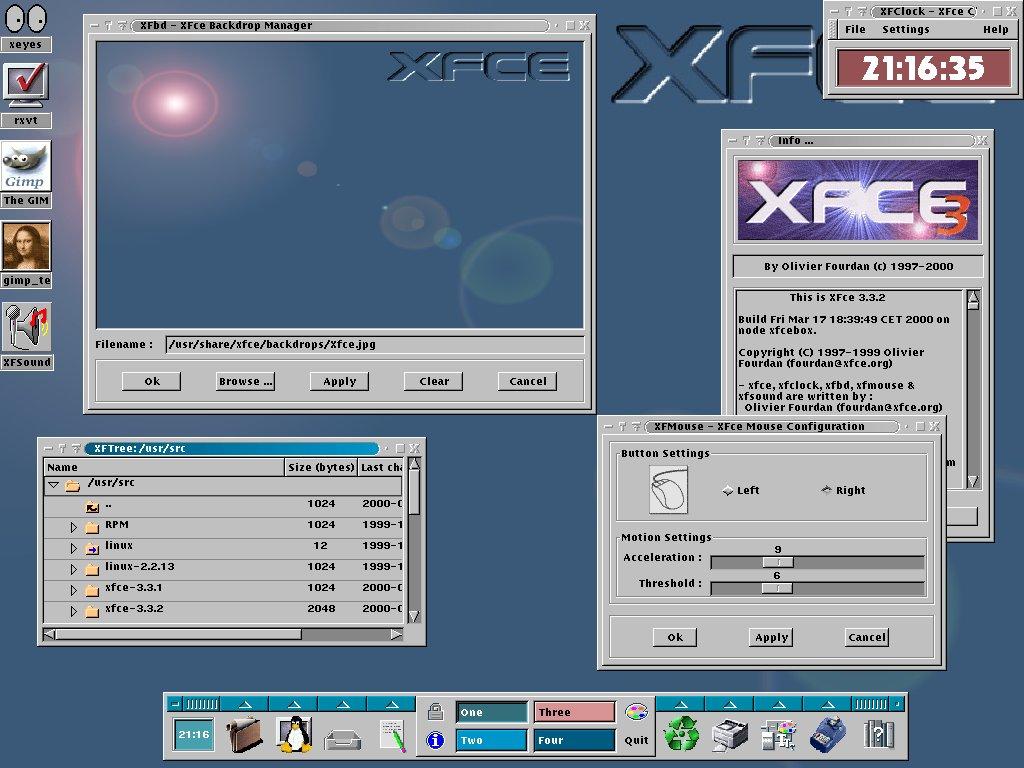Launch the Tux penguin terminal icon
1024x768 pixels.
tap(293, 734)
